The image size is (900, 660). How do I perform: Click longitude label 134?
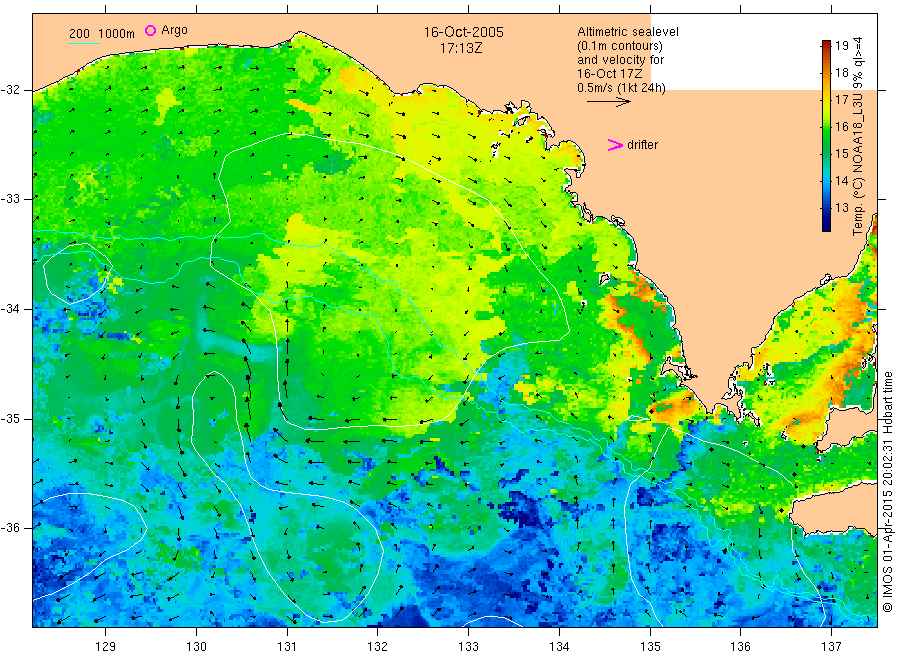[559, 647]
